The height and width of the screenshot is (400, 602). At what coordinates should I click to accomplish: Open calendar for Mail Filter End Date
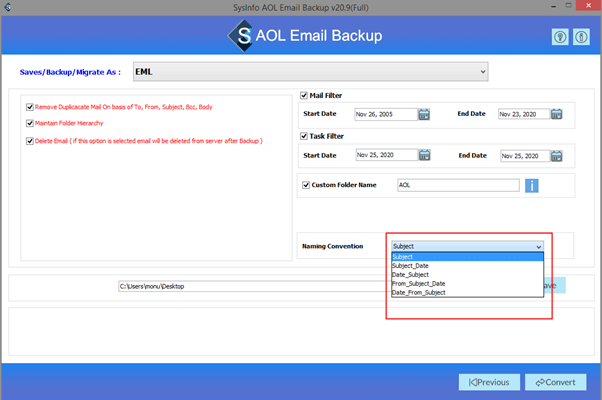click(x=556, y=114)
